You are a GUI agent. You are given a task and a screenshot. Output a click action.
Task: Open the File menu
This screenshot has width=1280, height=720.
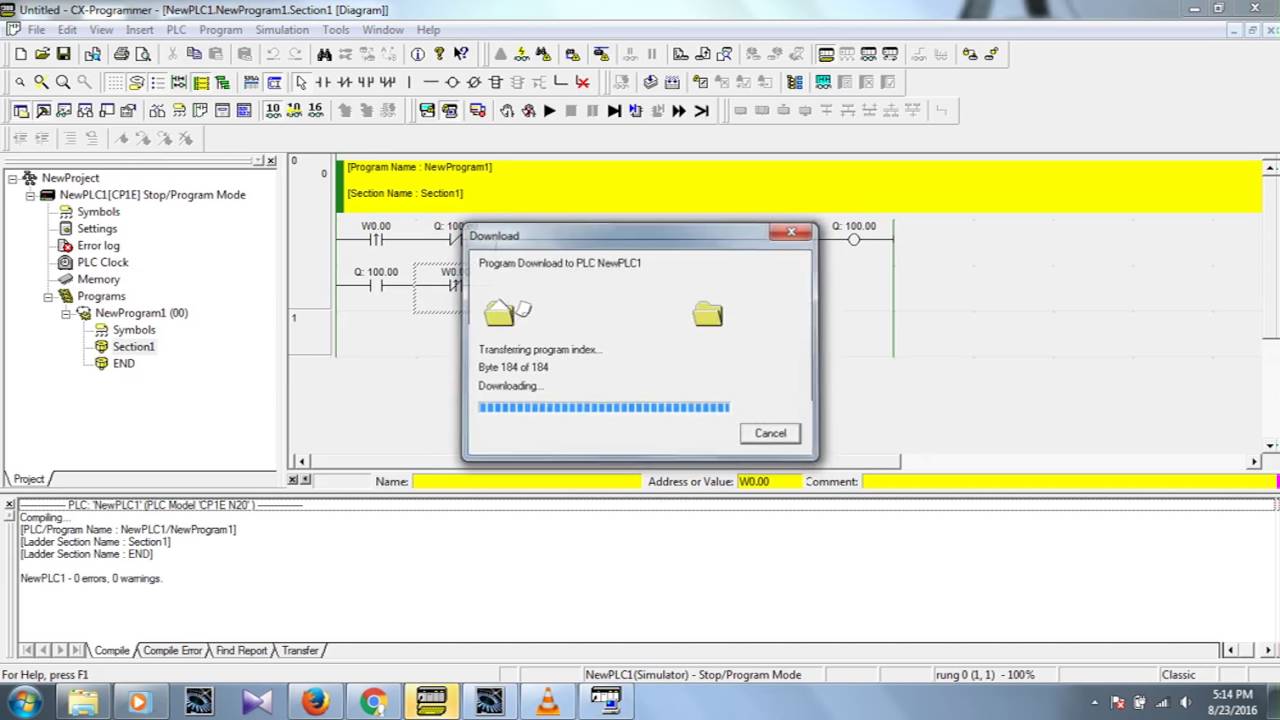[x=37, y=30]
